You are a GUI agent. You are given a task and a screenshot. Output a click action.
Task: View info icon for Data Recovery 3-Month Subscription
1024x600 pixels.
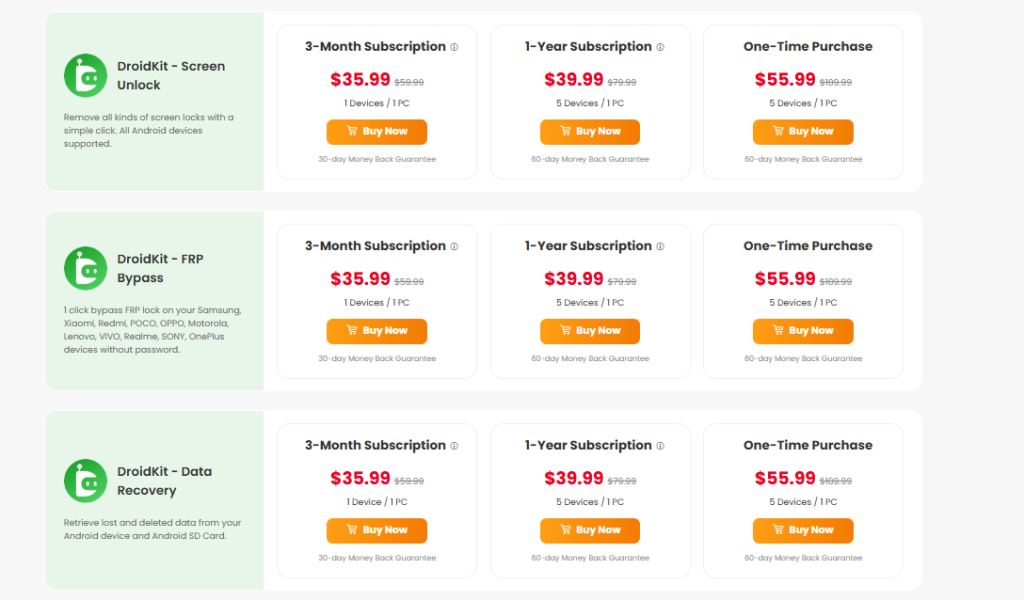(455, 446)
